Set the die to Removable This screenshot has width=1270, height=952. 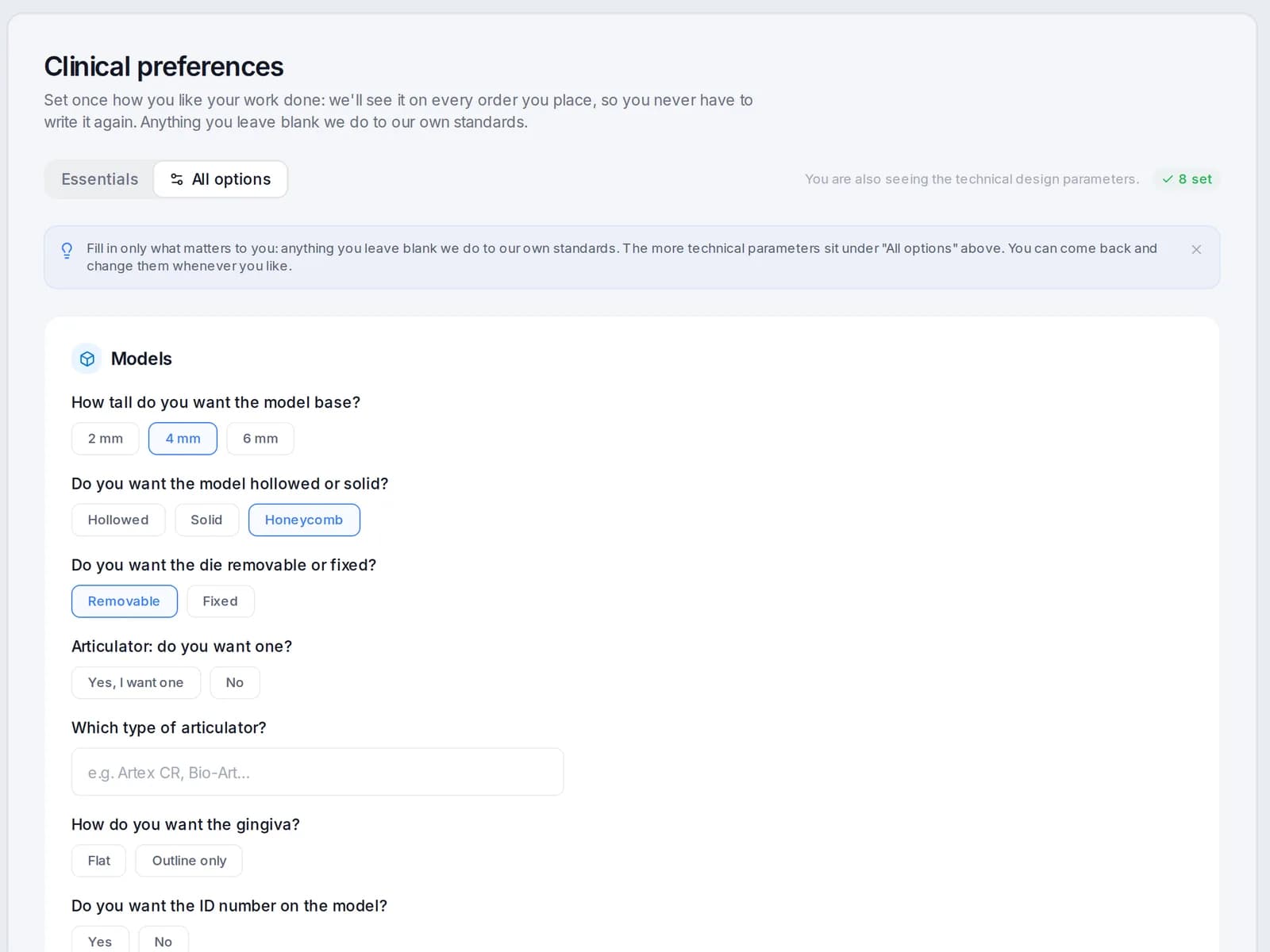click(124, 601)
